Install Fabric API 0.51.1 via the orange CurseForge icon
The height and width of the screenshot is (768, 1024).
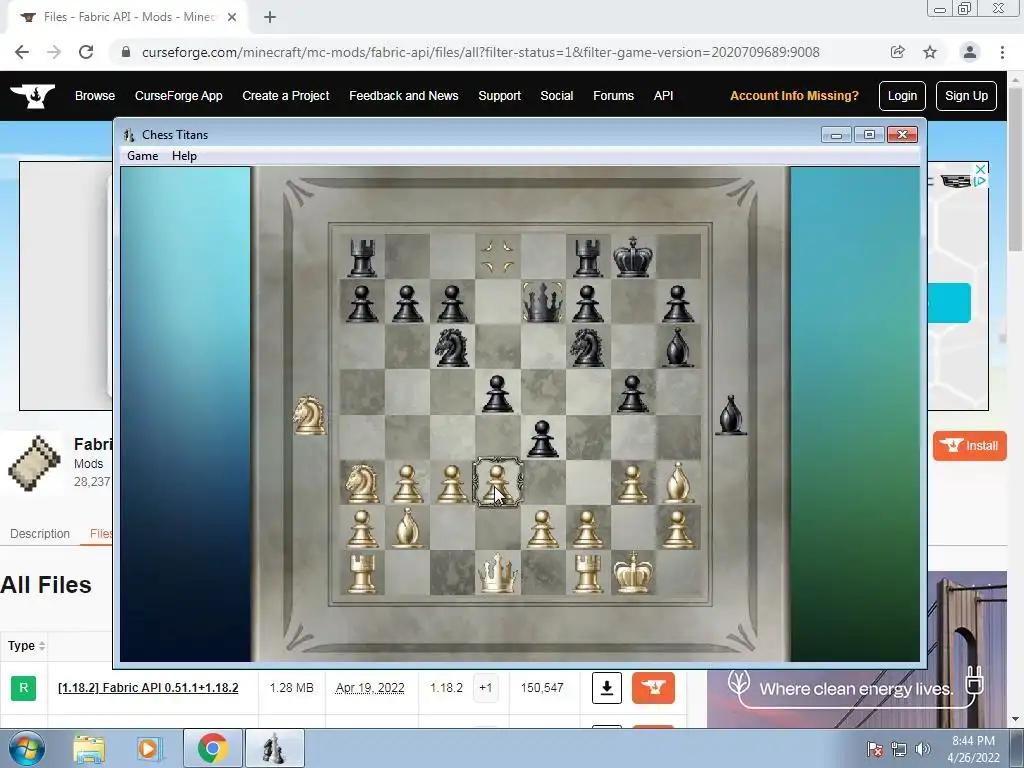click(653, 688)
